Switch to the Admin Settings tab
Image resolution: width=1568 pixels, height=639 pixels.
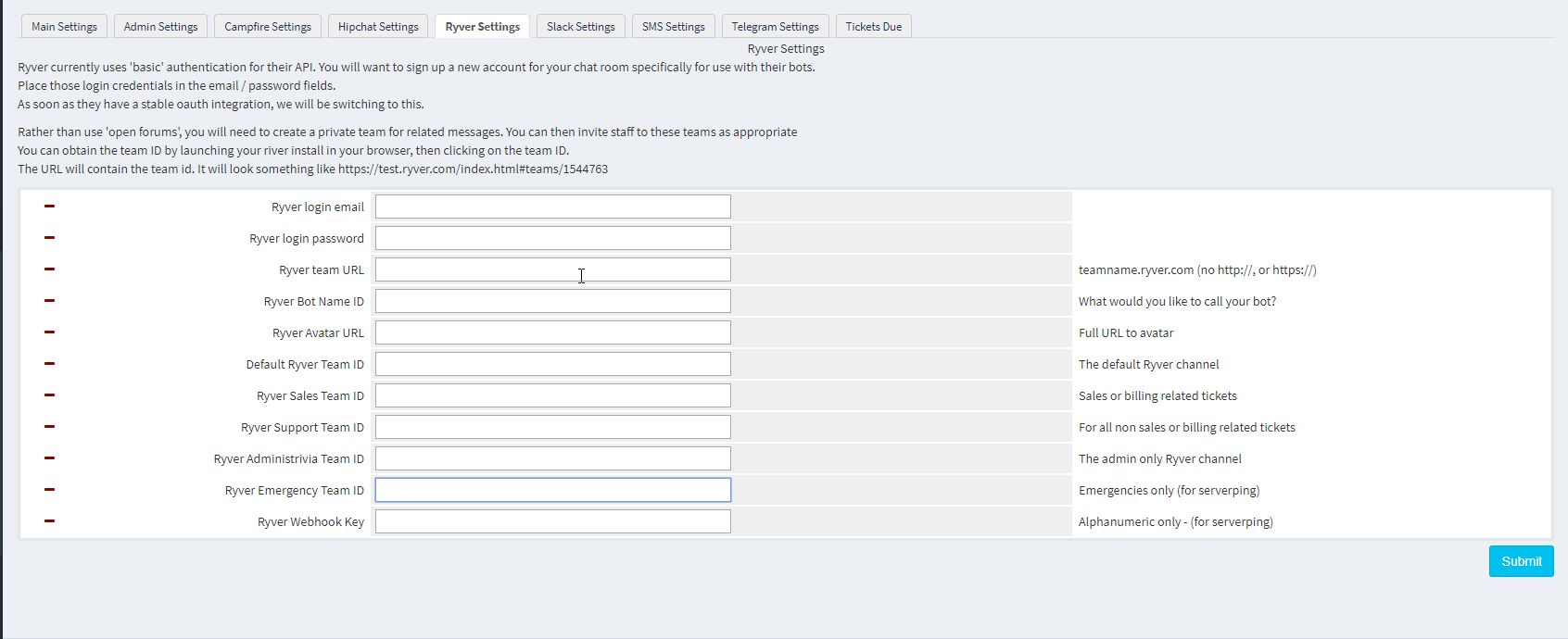[160, 26]
